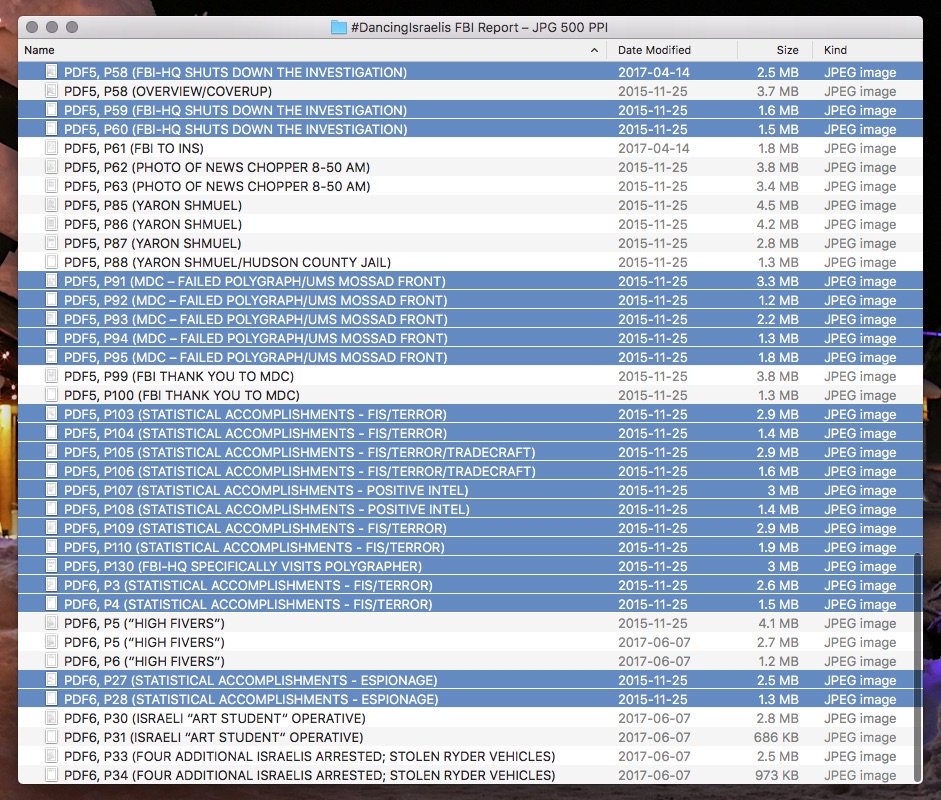Click the 3.7 MB size value
Image resolution: width=941 pixels, height=800 pixels.
777,91
